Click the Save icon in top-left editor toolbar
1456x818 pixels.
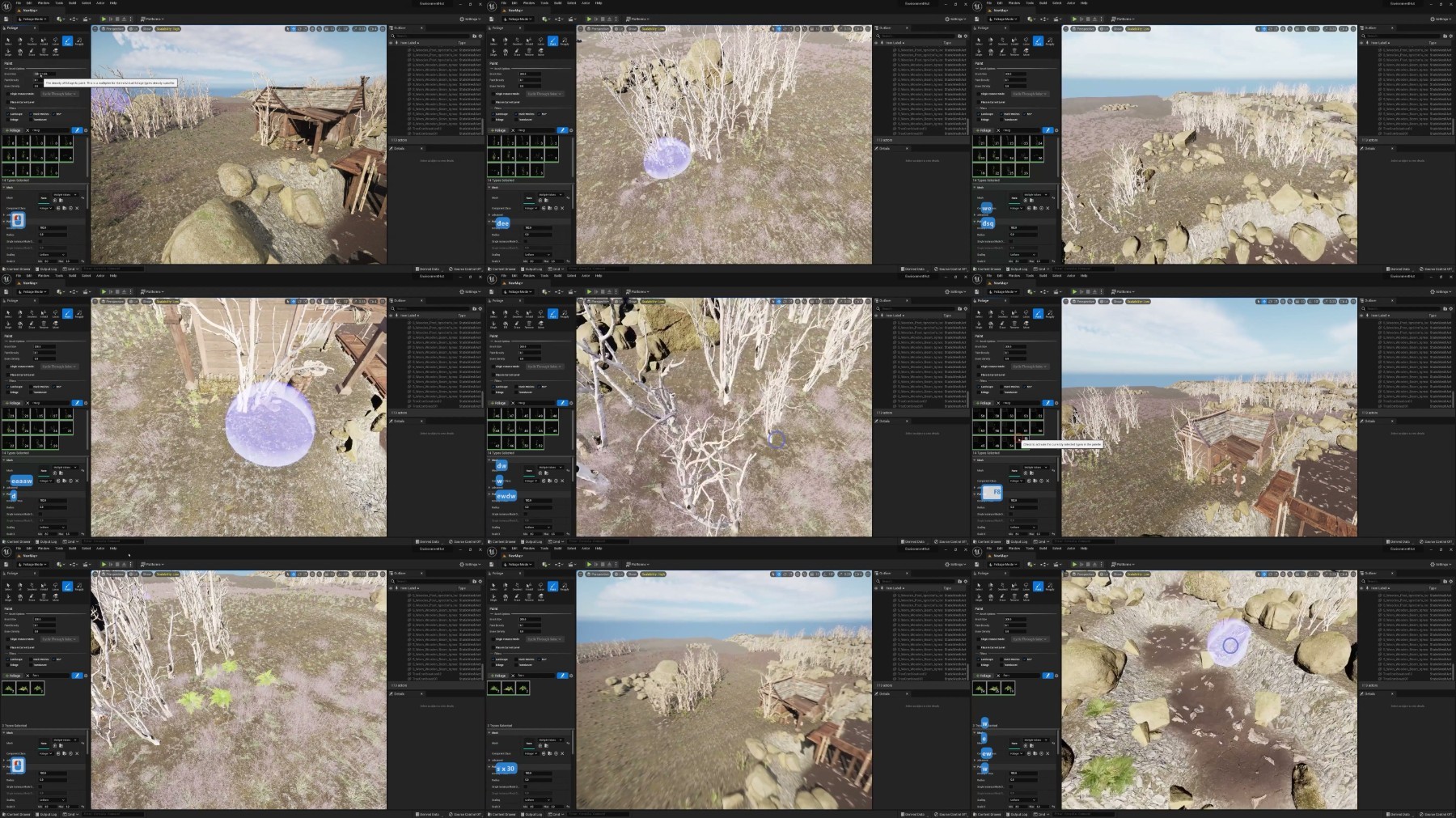pos(6,19)
